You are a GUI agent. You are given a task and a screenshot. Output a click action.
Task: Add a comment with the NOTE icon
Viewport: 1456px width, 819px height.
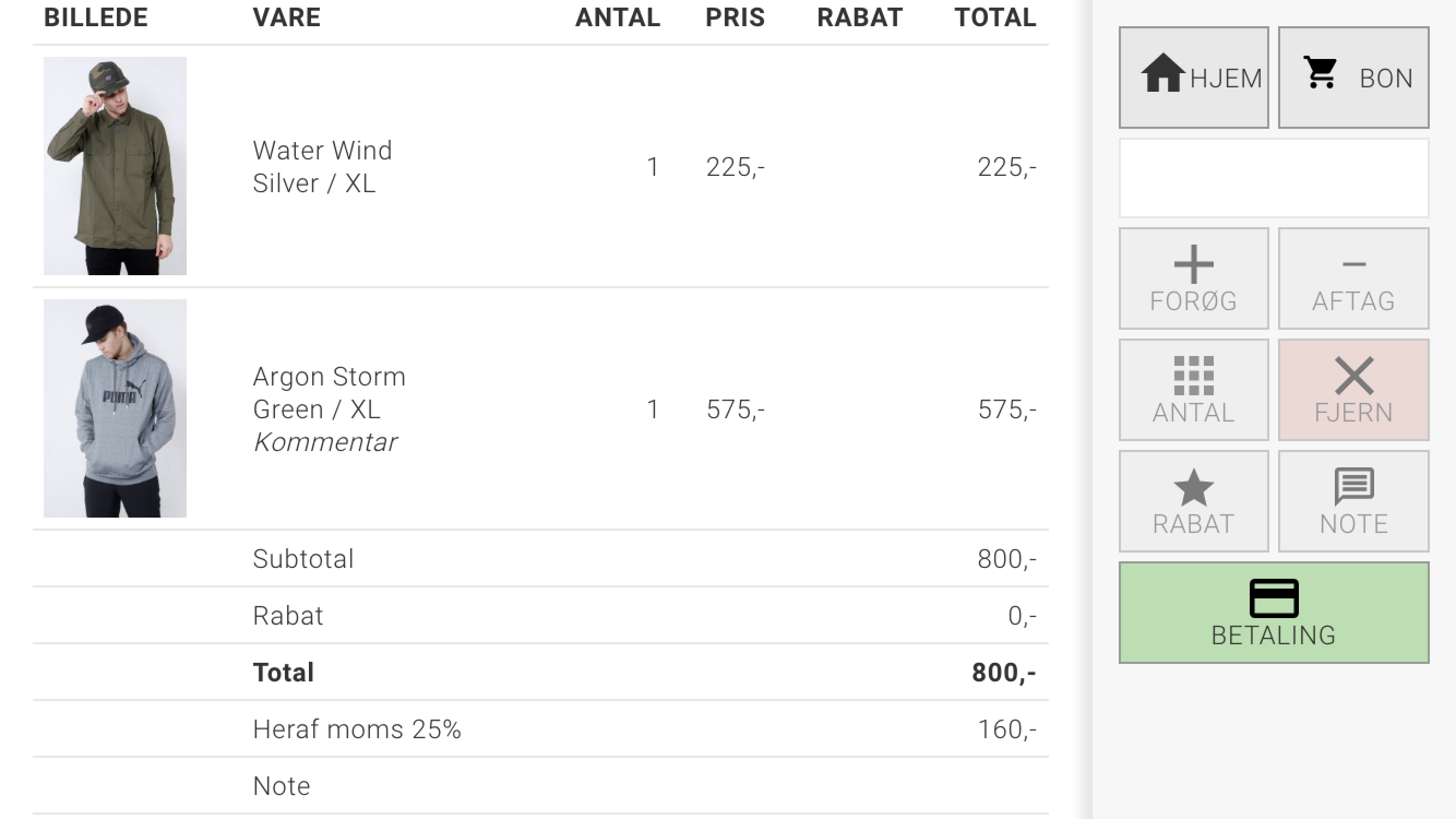pos(1354,501)
